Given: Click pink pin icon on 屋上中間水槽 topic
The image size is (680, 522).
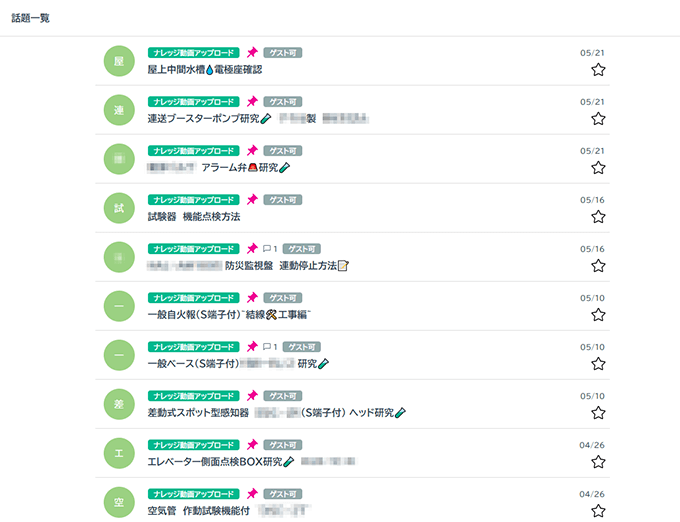Looking at the screenshot, I should (252, 52).
